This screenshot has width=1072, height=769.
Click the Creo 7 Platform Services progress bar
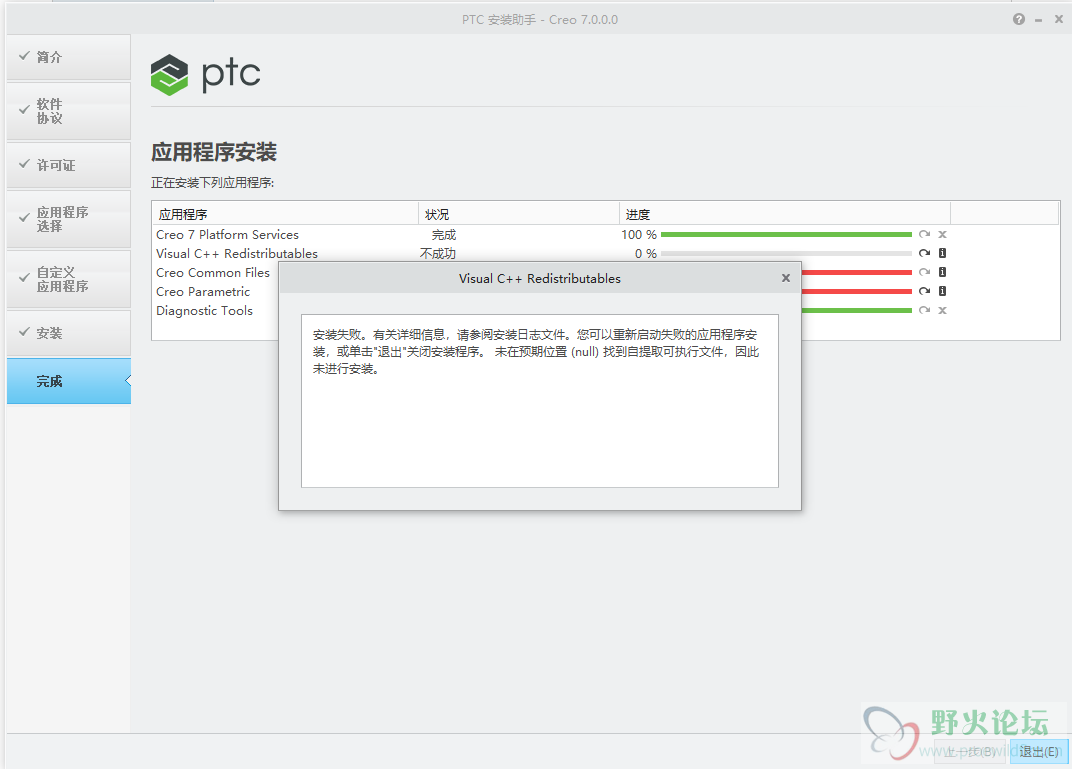coord(786,234)
